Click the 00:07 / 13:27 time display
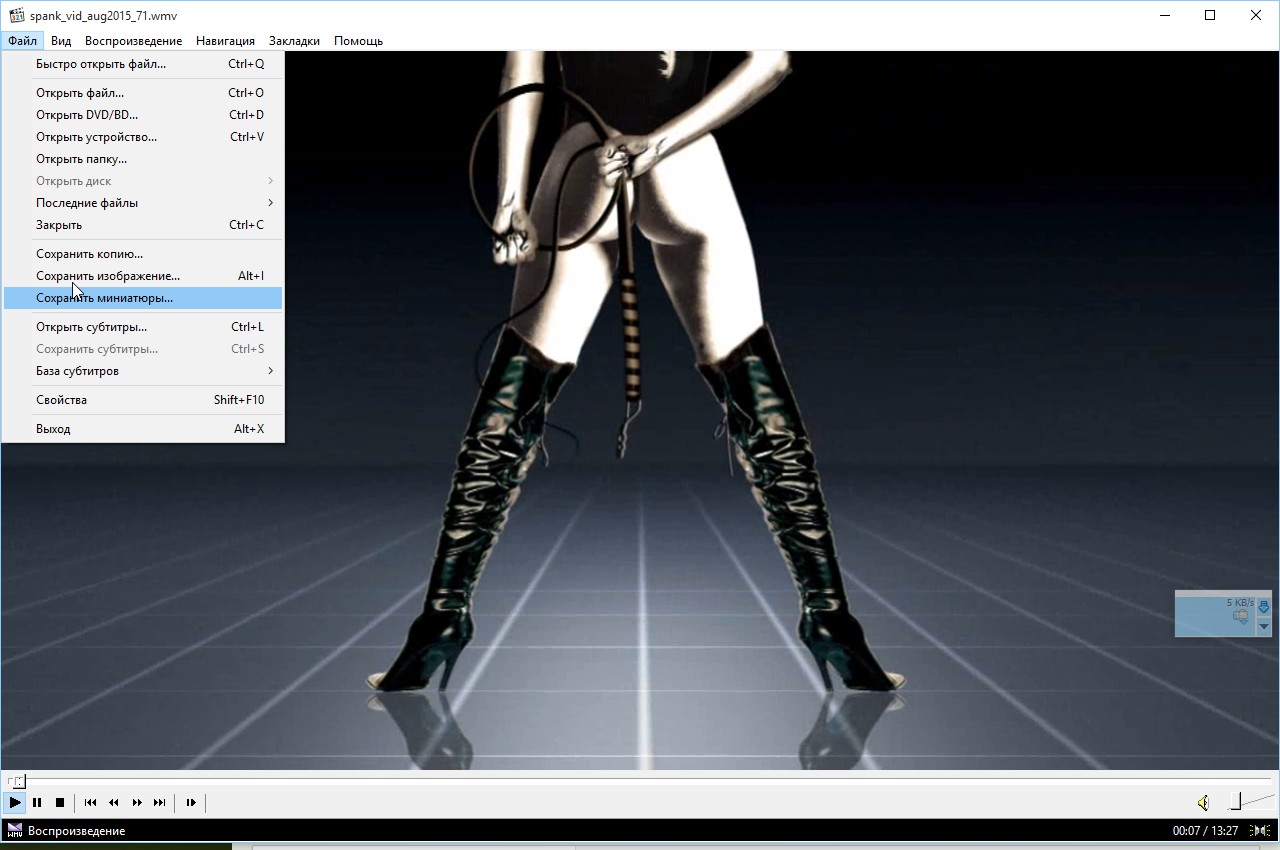1280x850 pixels. click(x=1205, y=830)
